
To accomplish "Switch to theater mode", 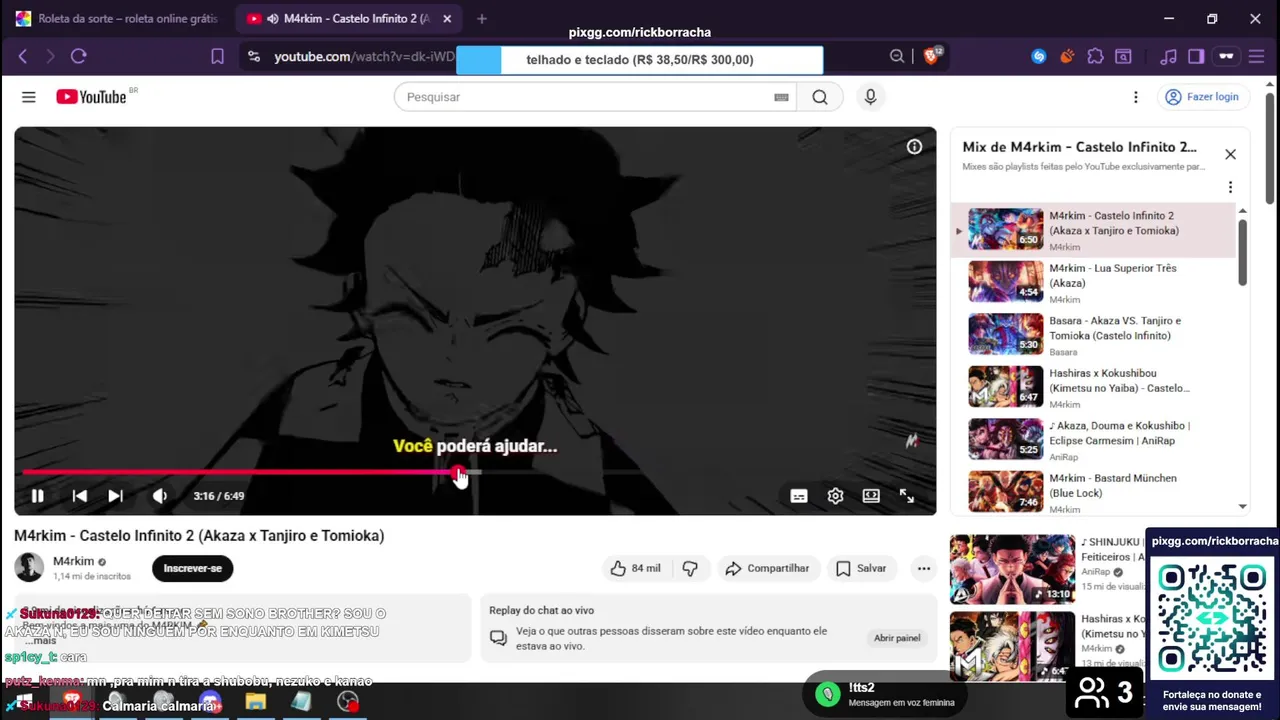I will coord(871,496).
